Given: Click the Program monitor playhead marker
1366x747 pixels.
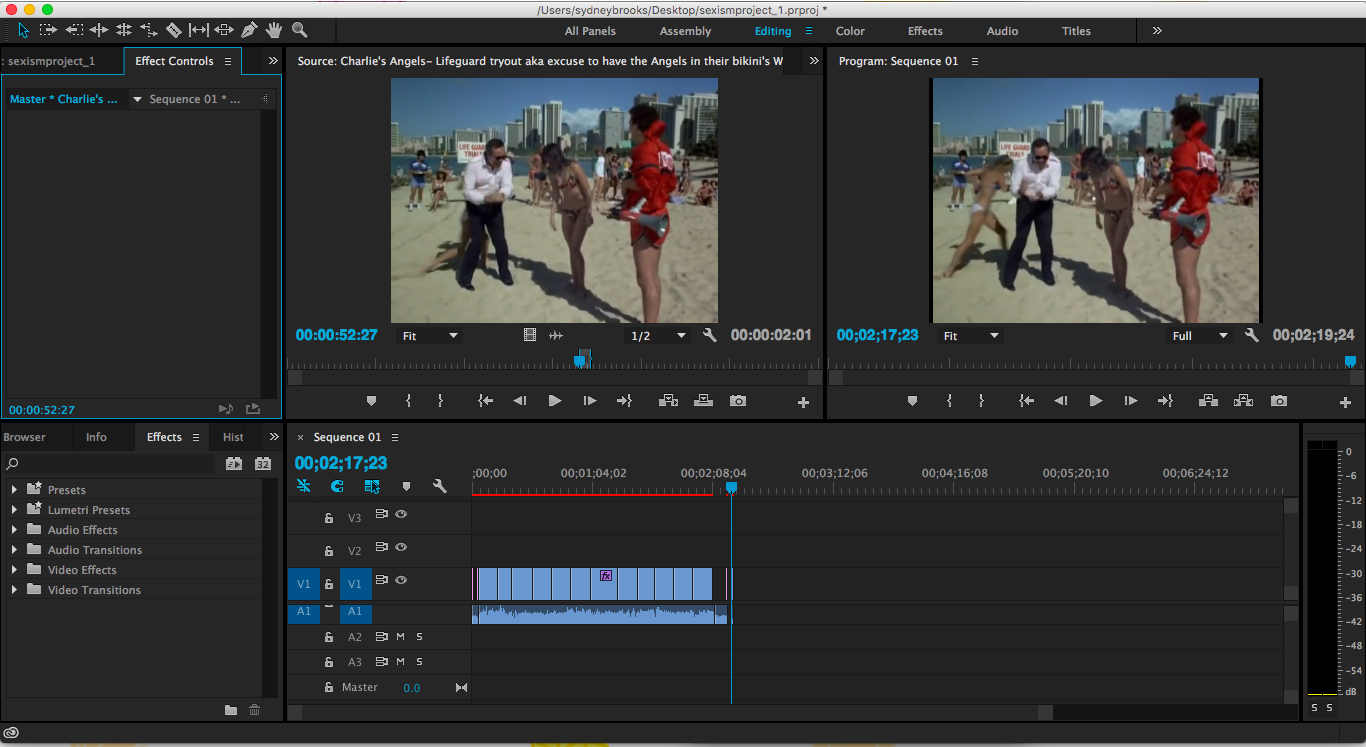Looking at the screenshot, I should (x=1350, y=361).
